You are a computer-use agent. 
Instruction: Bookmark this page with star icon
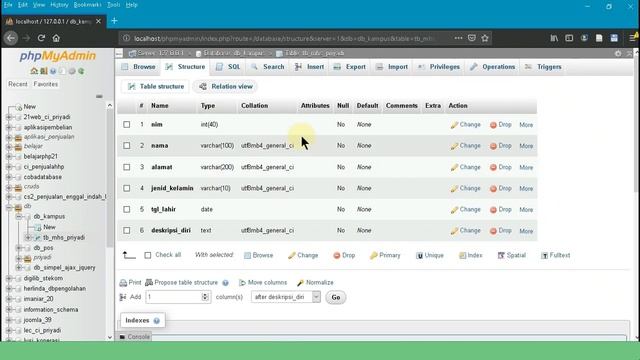[x=485, y=38]
